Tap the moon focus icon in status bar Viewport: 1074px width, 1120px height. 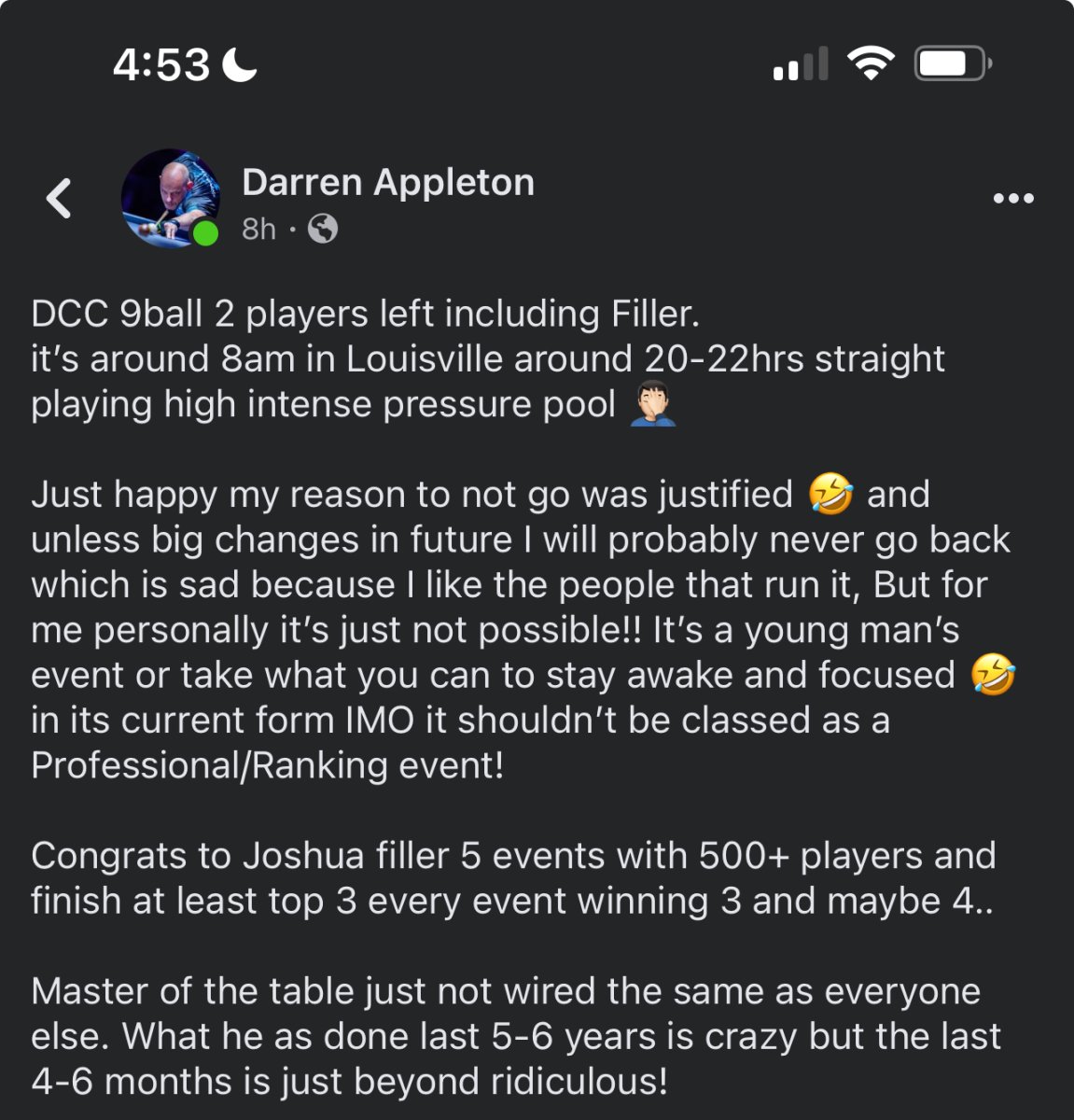pyautogui.click(x=240, y=64)
